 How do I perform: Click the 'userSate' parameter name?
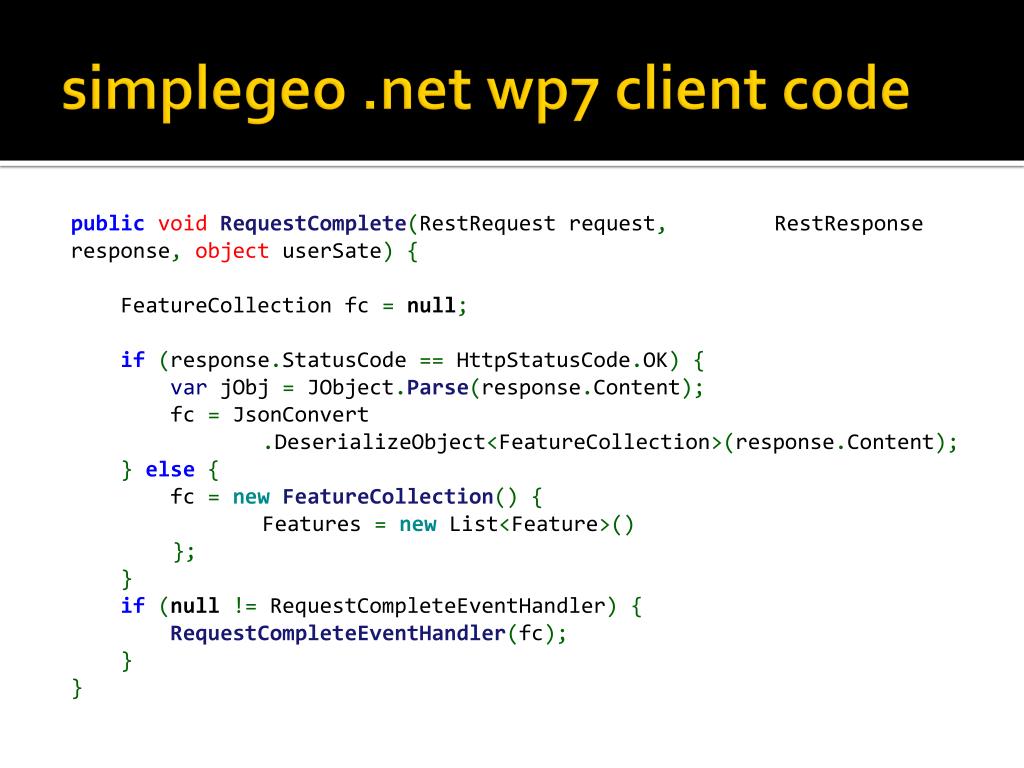tap(332, 251)
